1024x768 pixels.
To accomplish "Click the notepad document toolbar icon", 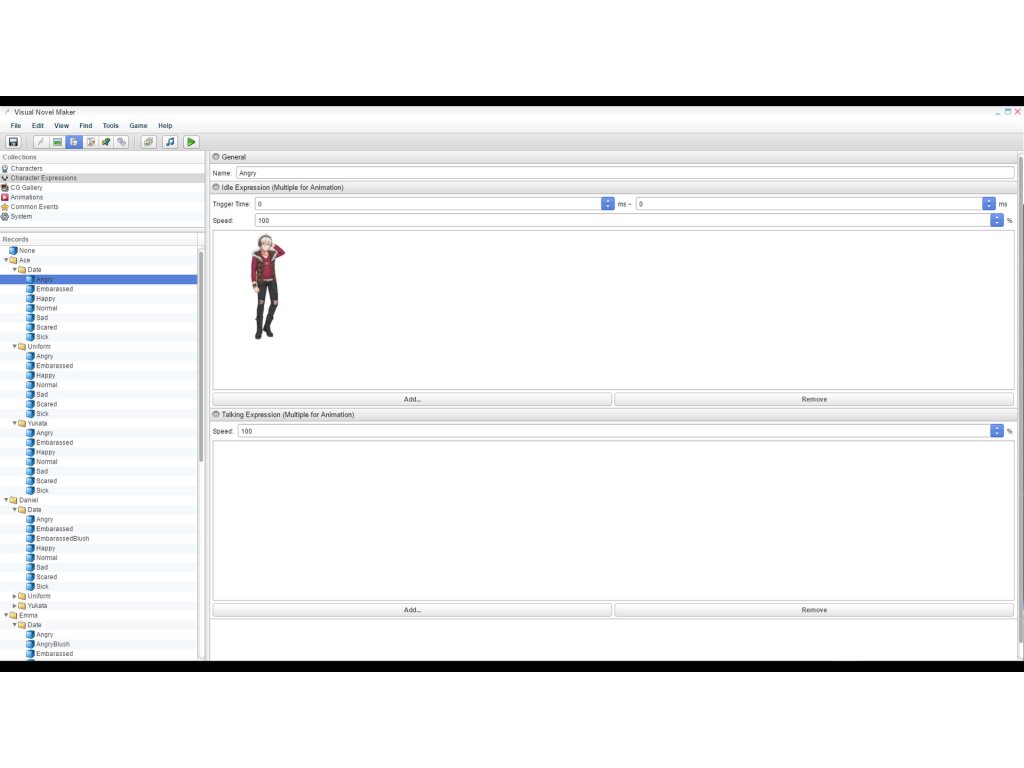I will click(x=90, y=142).
